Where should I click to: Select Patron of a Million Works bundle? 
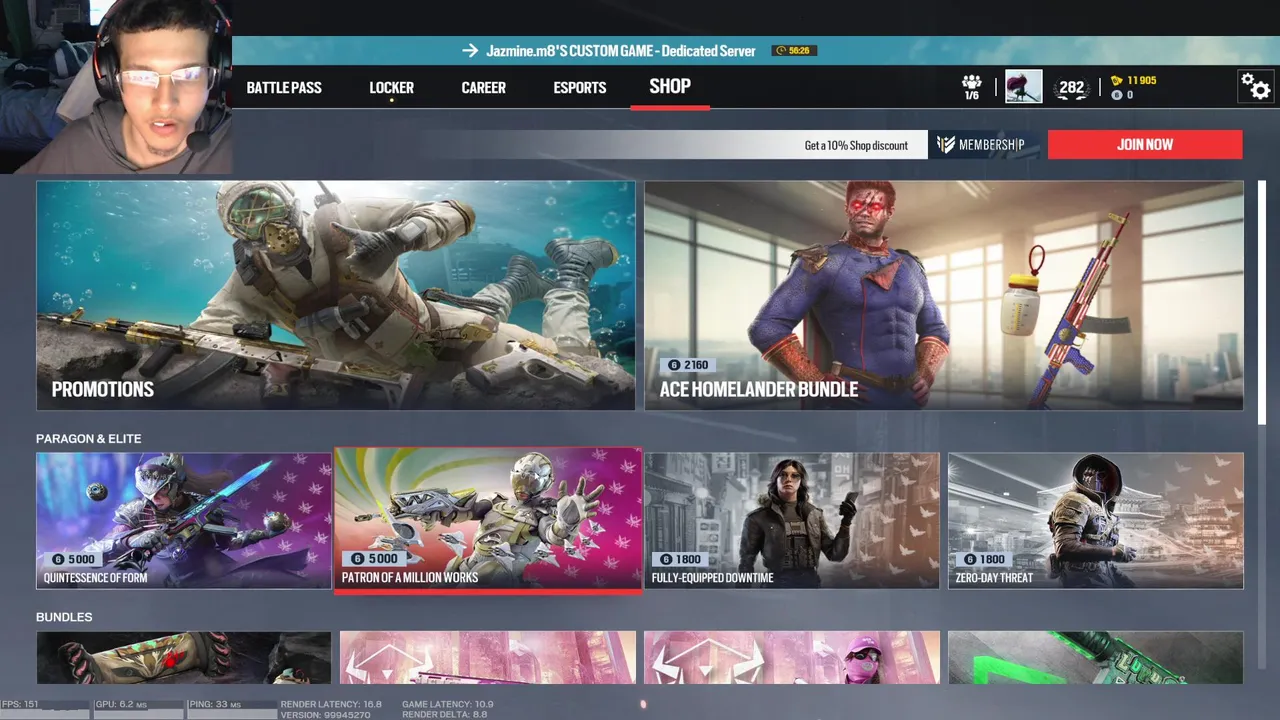point(488,520)
